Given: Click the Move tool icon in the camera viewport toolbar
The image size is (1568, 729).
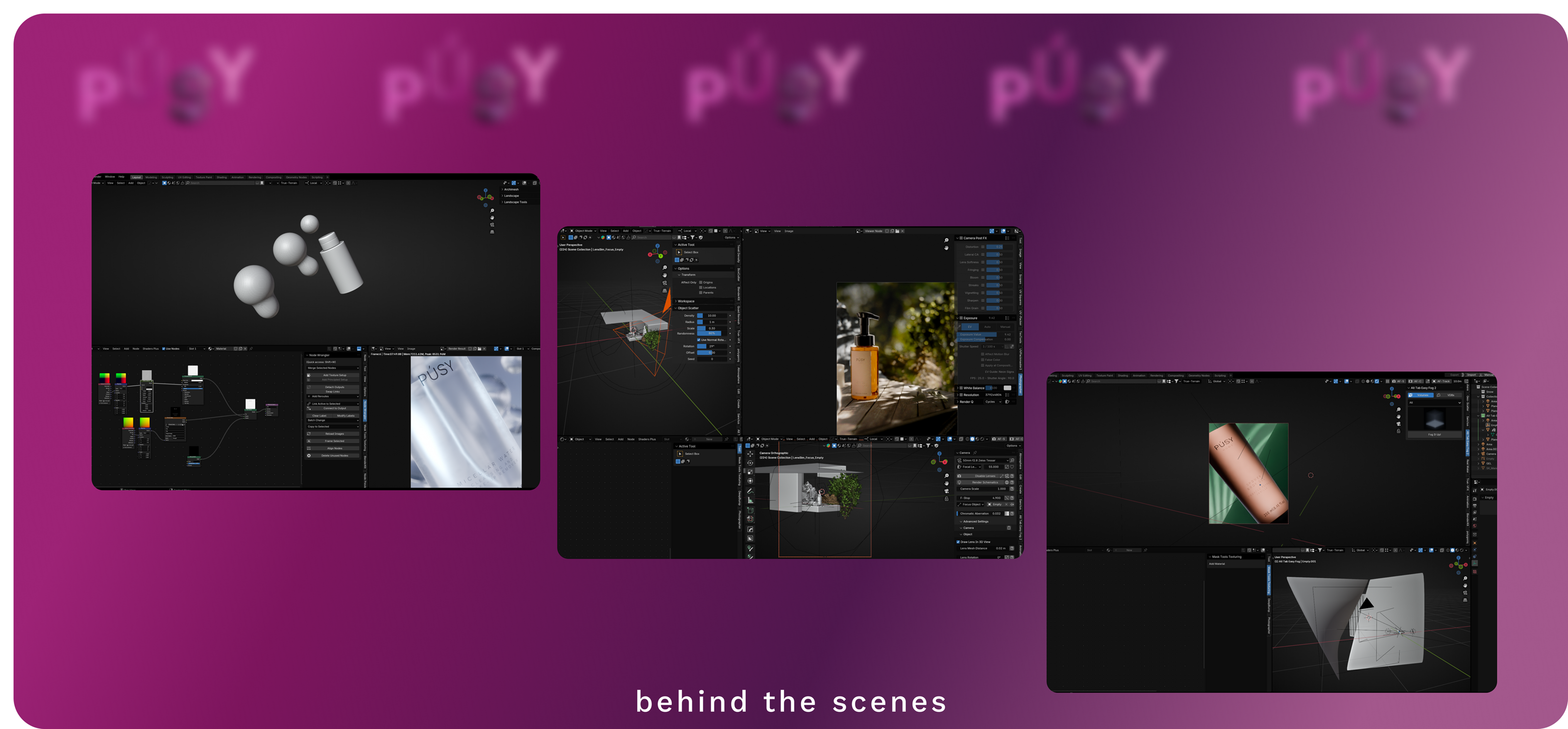Looking at the screenshot, I should click(x=751, y=454).
